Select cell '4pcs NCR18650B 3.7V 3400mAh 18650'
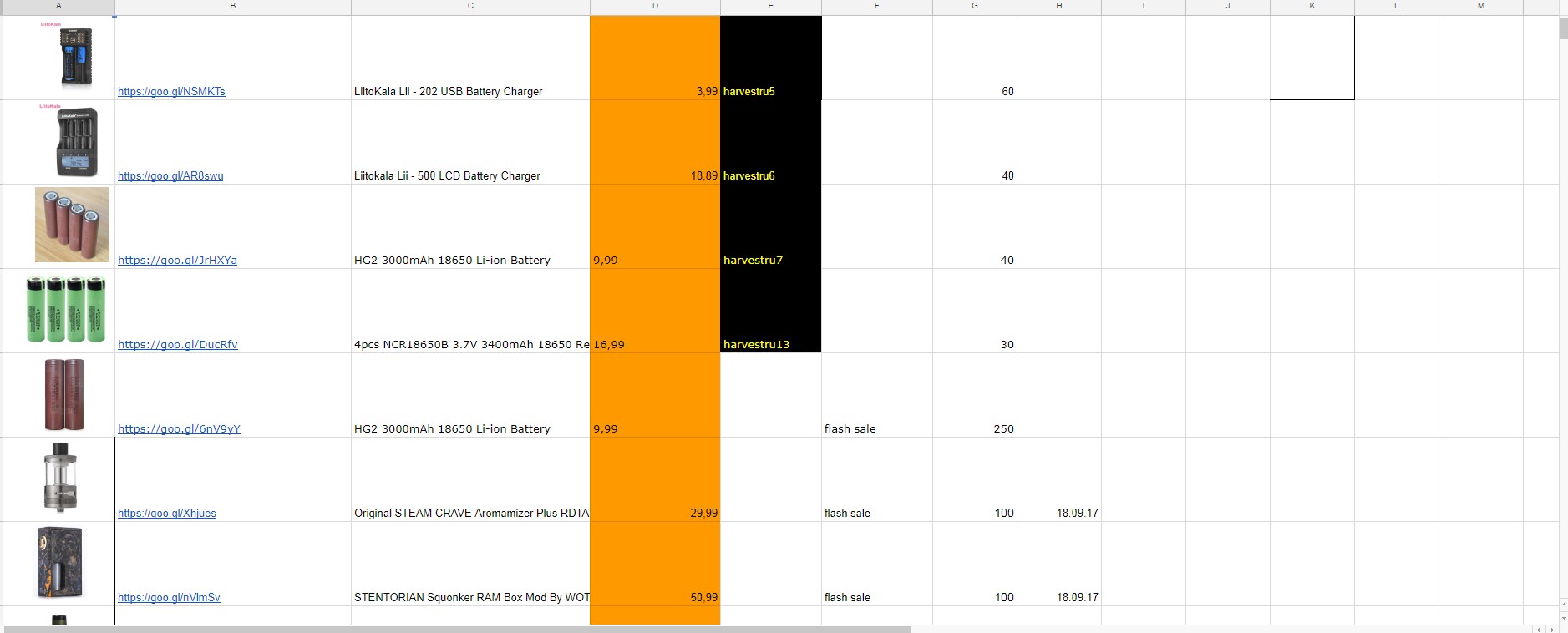Viewport: 1568px width, 633px height. click(x=470, y=311)
